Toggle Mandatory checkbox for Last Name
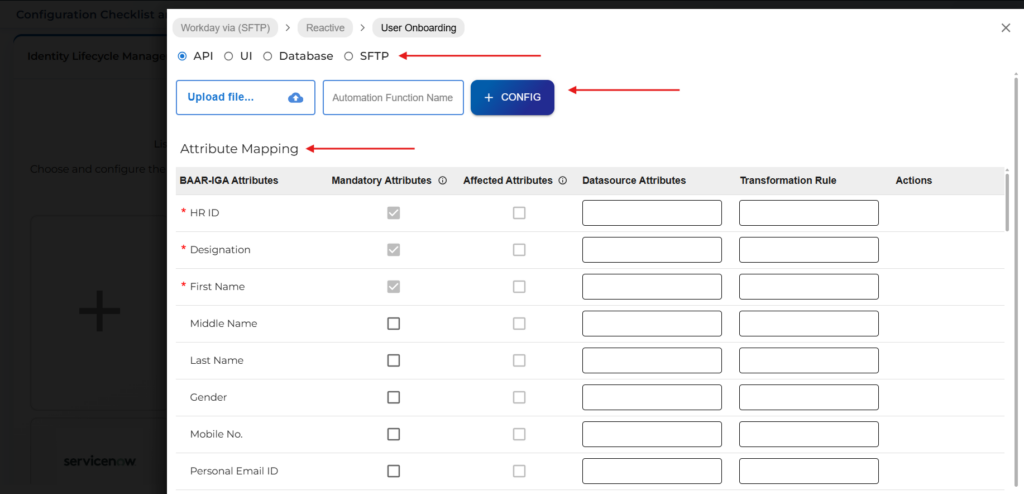Viewport: 1024px width, 494px height. pos(393,360)
